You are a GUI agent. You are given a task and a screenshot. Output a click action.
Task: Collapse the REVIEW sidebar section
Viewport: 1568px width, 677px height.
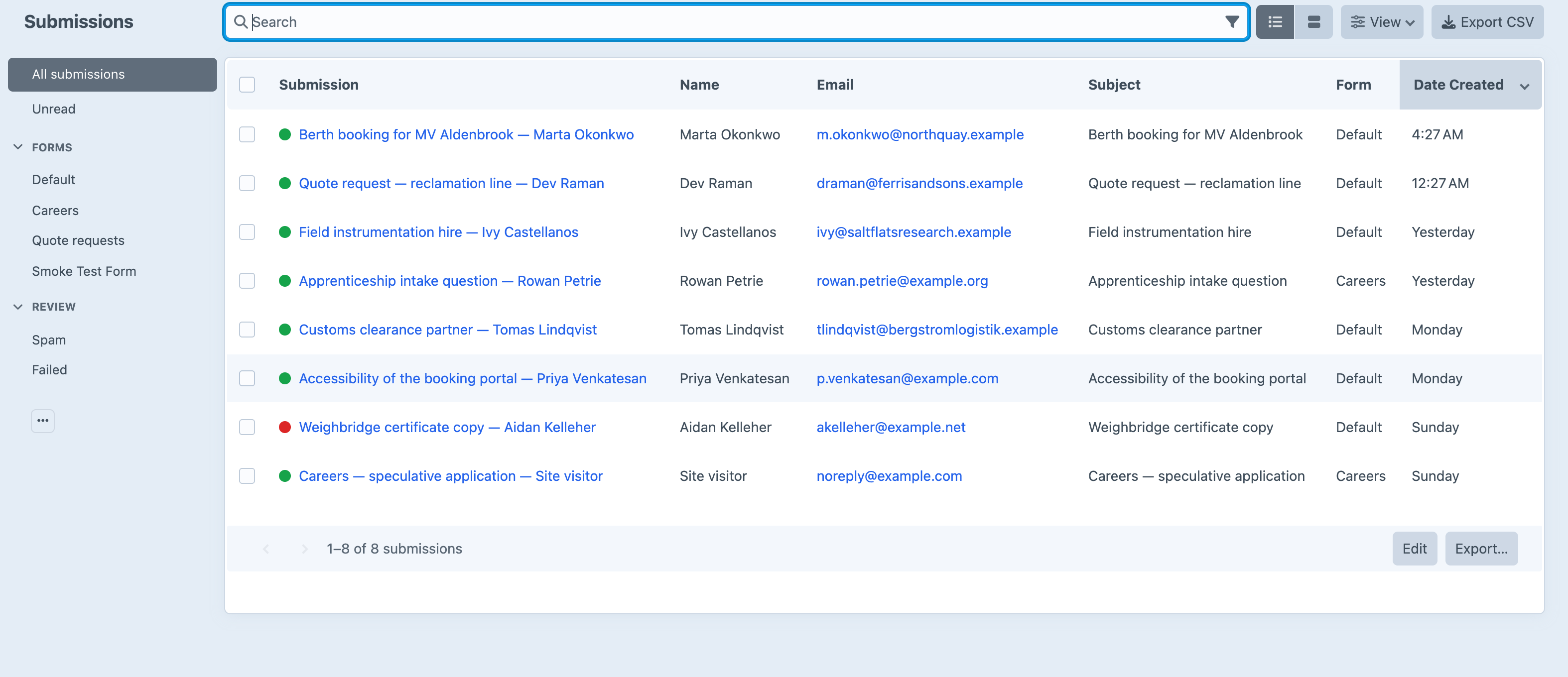pyautogui.click(x=18, y=307)
